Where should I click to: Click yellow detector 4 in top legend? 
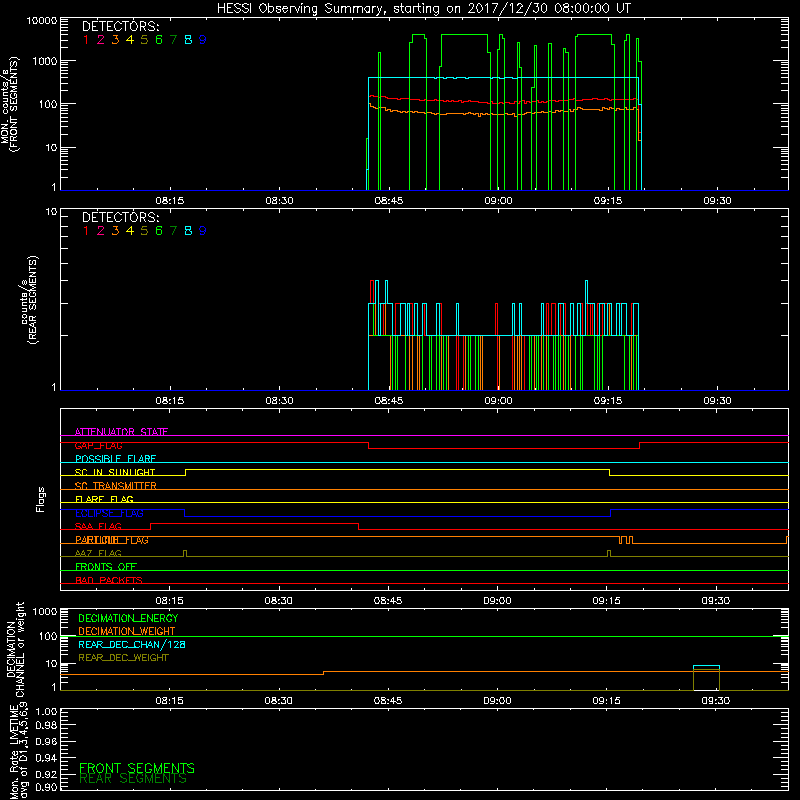point(130,40)
